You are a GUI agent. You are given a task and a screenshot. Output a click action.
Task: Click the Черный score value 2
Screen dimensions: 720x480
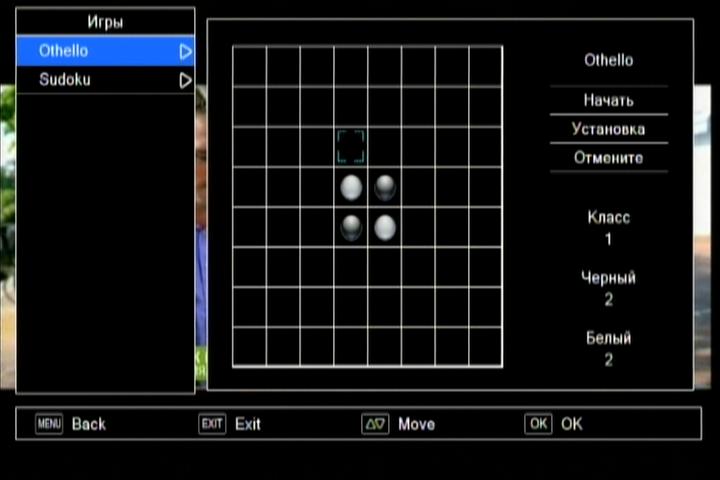[x=608, y=300]
